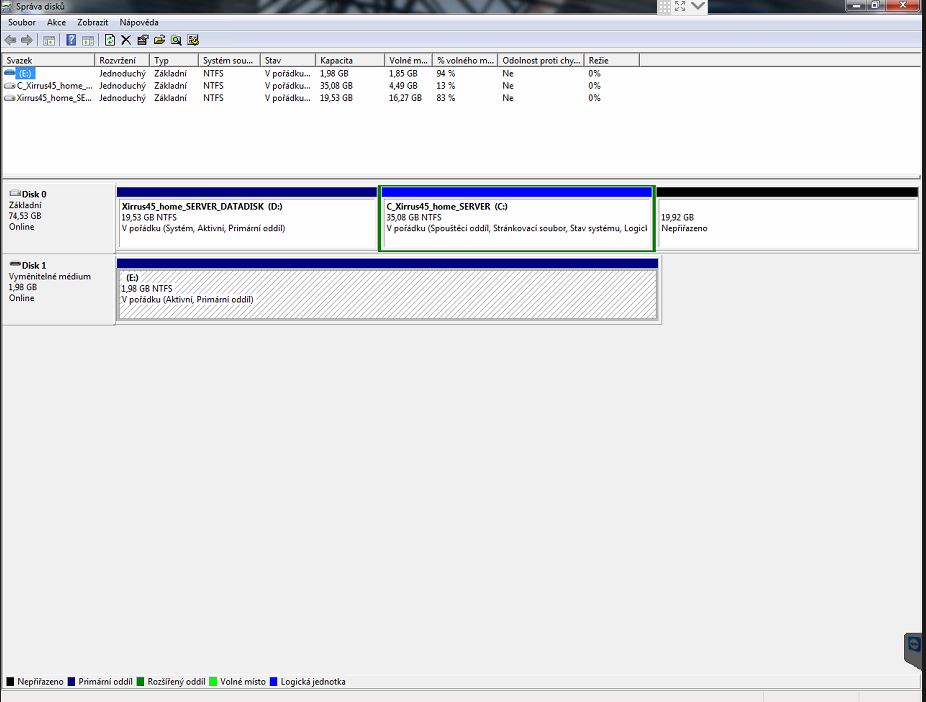Select the 19,92 GB Nepřiřazeno unallocated space

(x=787, y=218)
